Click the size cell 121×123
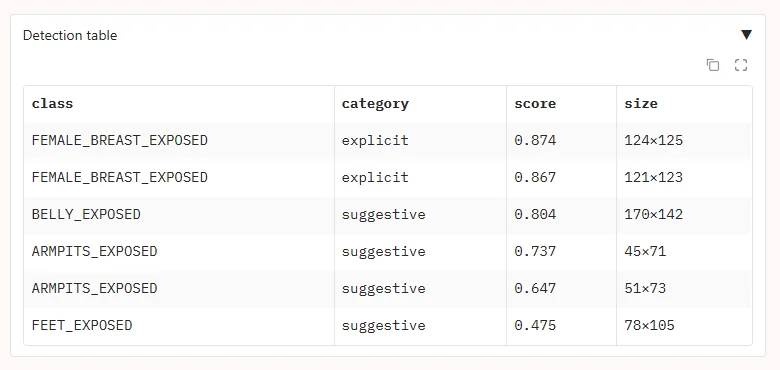Viewport: 780px width, 370px height. 684,178
